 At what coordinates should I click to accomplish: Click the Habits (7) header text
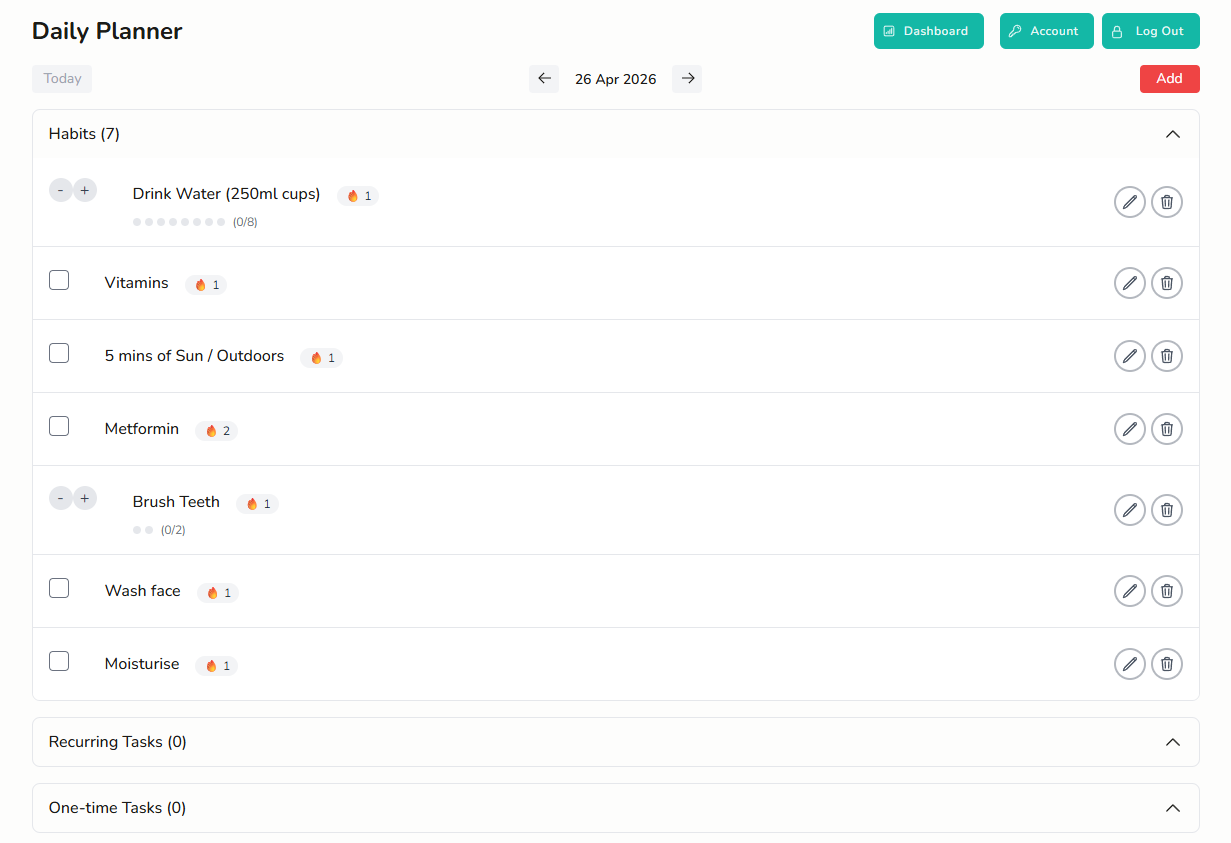pyautogui.click(x=84, y=134)
